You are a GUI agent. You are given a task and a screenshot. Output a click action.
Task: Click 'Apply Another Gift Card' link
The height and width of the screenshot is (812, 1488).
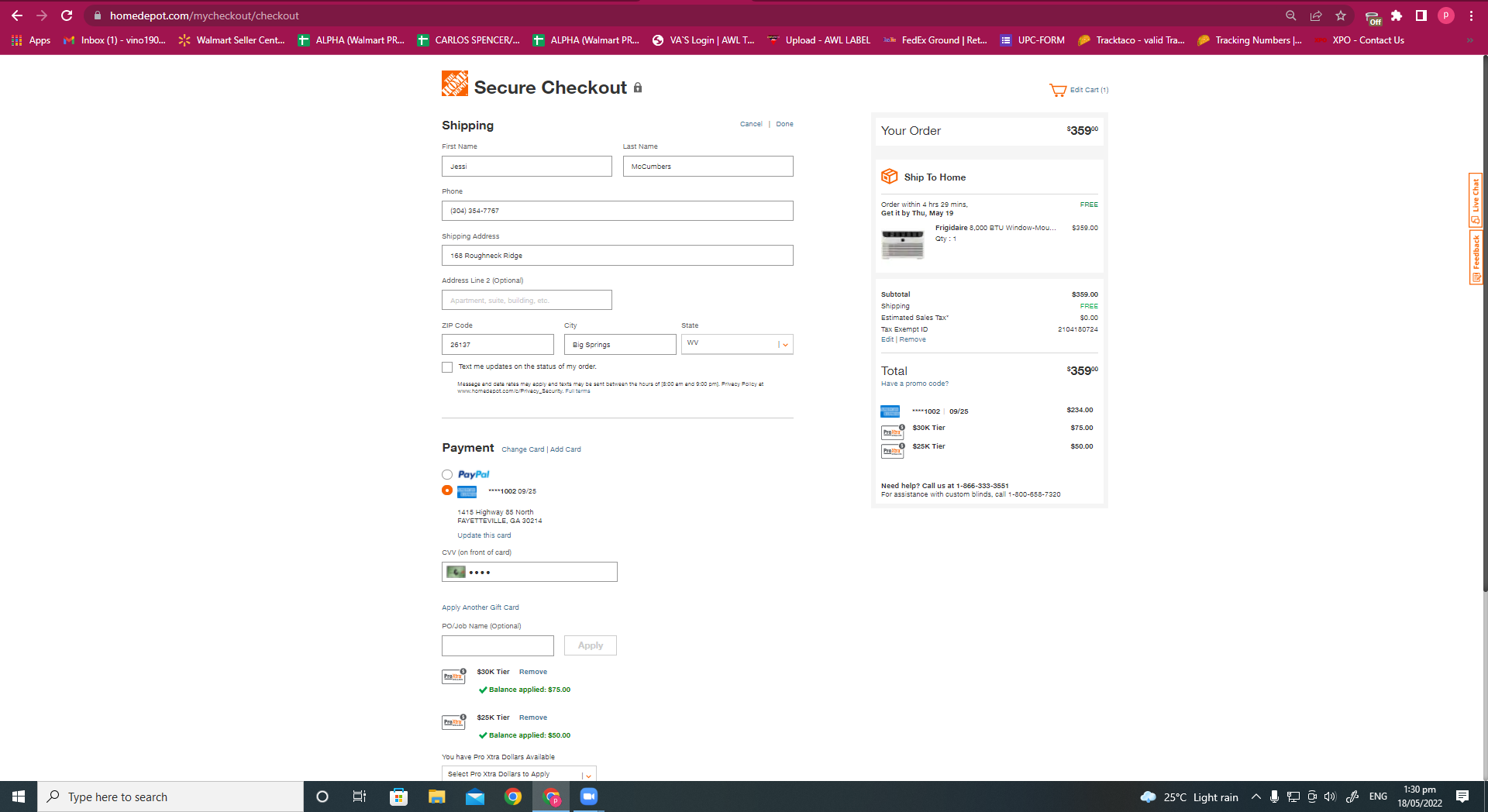tap(480, 607)
